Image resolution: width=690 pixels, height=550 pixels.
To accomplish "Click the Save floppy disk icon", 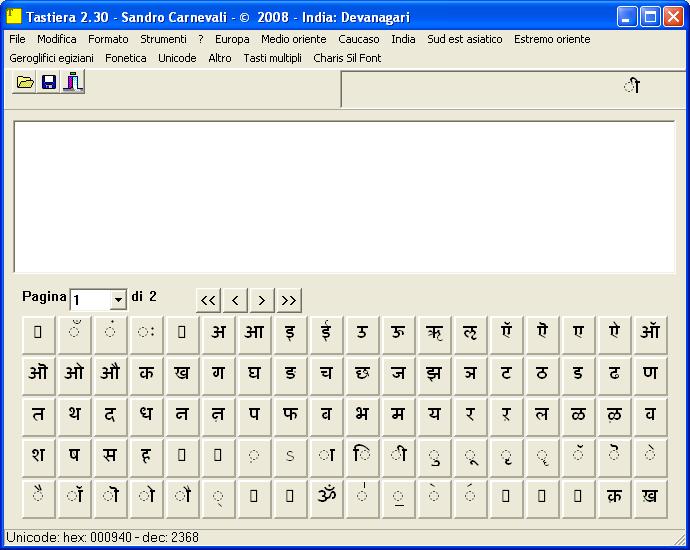I will [48, 82].
